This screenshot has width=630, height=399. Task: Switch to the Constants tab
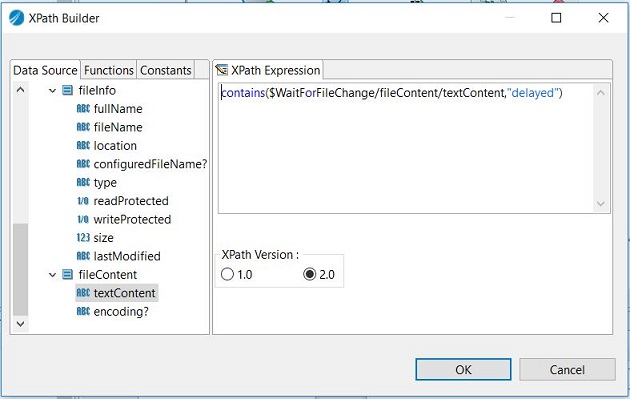(166, 70)
